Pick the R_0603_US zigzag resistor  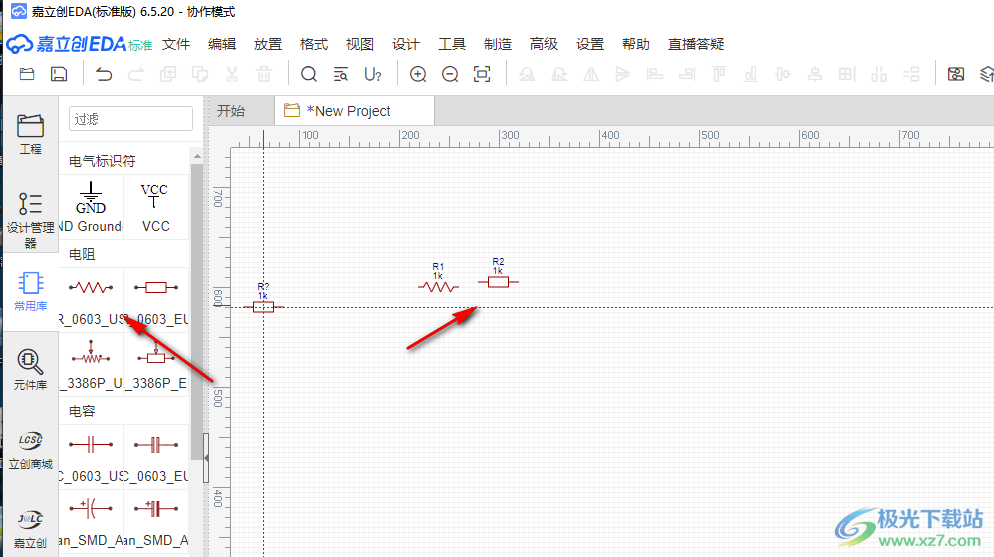click(91, 300)
